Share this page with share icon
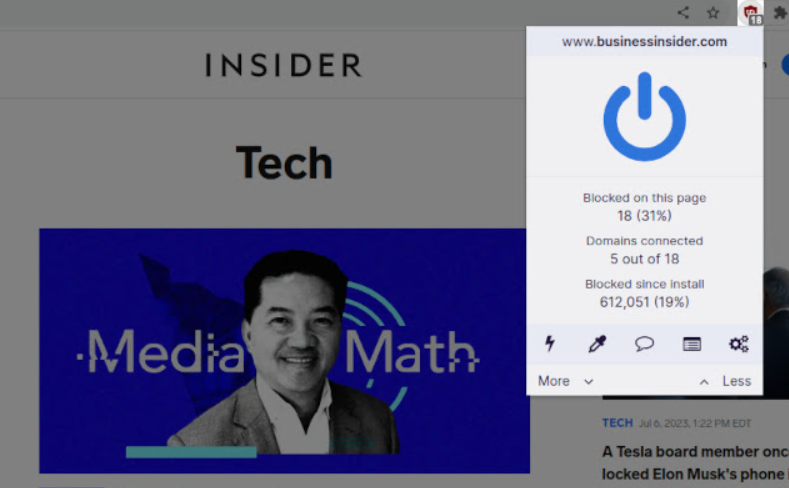 683,13
